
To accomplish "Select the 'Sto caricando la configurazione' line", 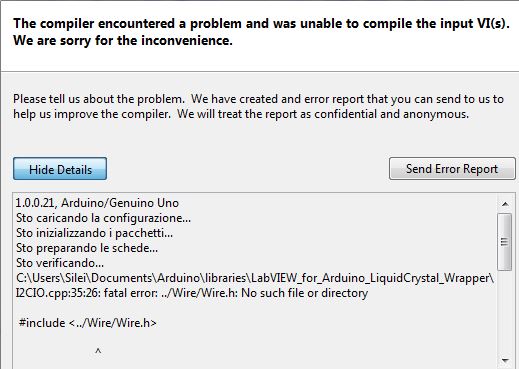I will pyautogui.click(x=103, y=218).
